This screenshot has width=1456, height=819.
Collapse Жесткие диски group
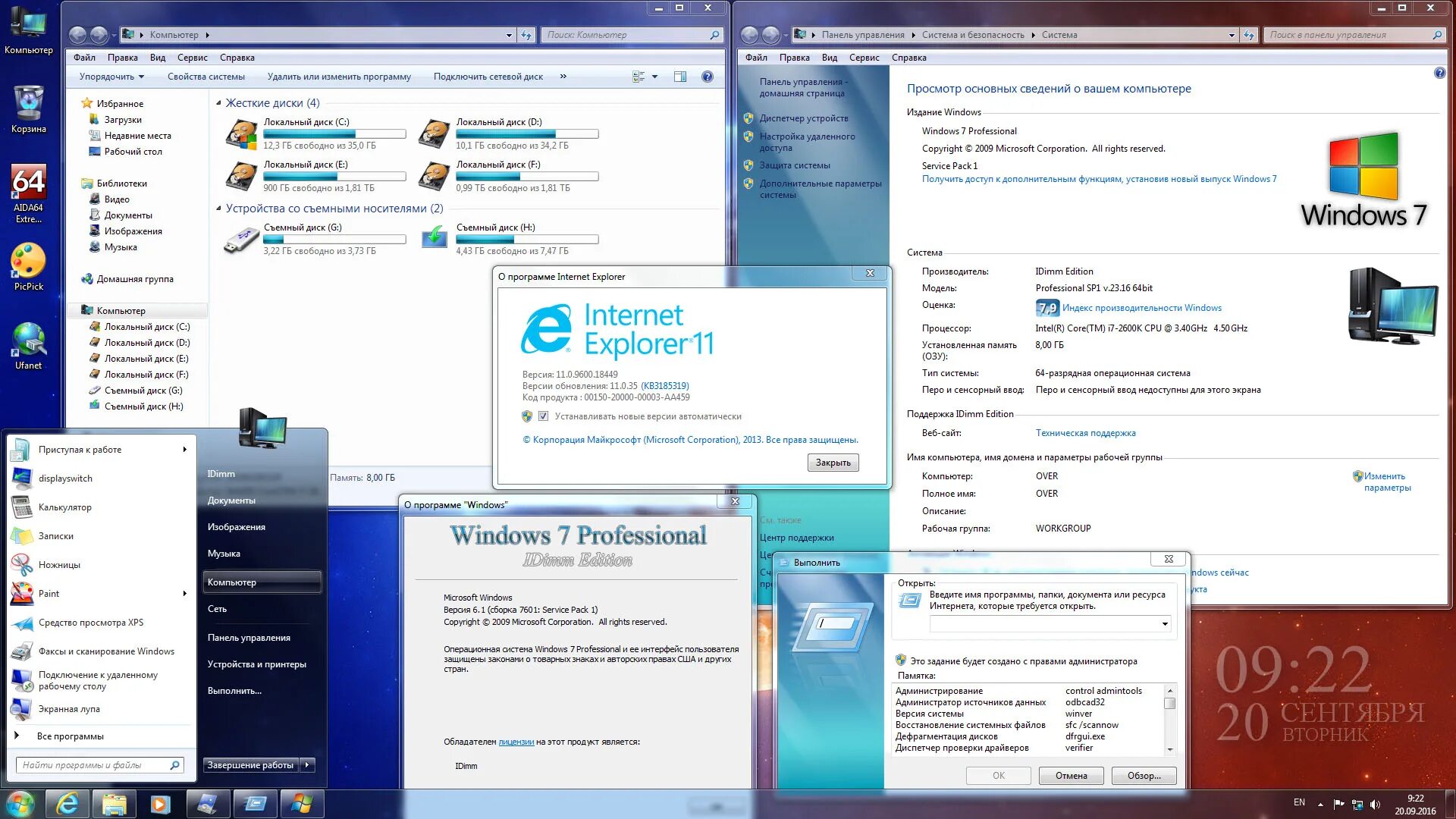coord(219,103)
